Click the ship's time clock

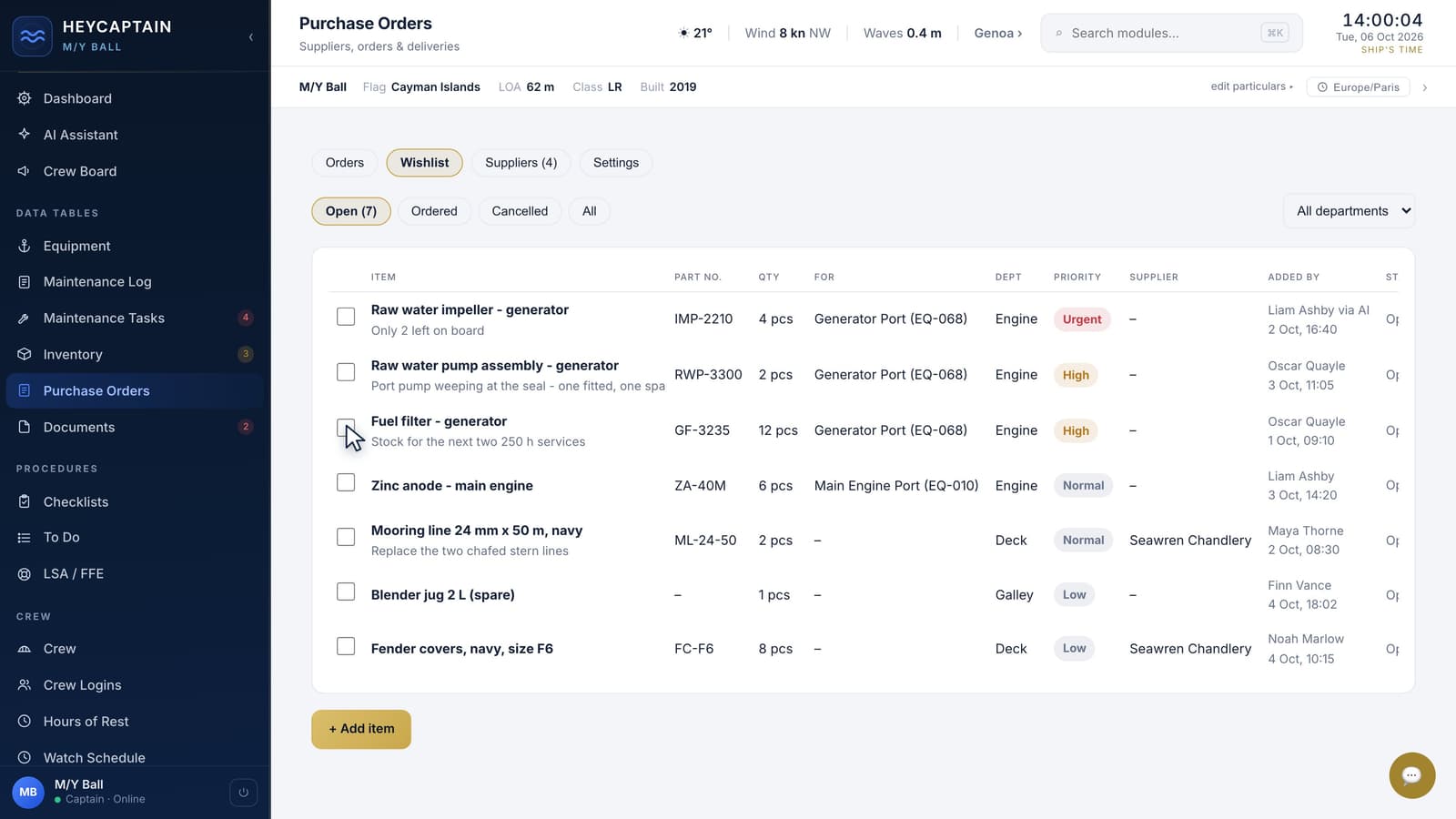[x=1382, y=20]
